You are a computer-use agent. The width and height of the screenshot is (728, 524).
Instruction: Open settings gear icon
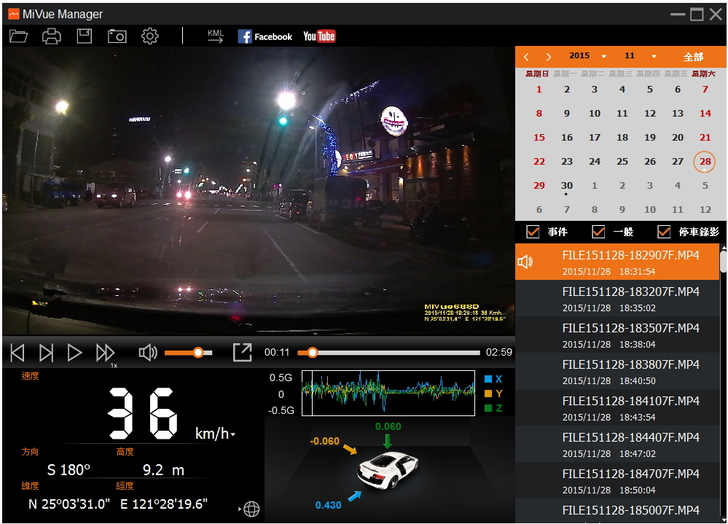point(150,36)
